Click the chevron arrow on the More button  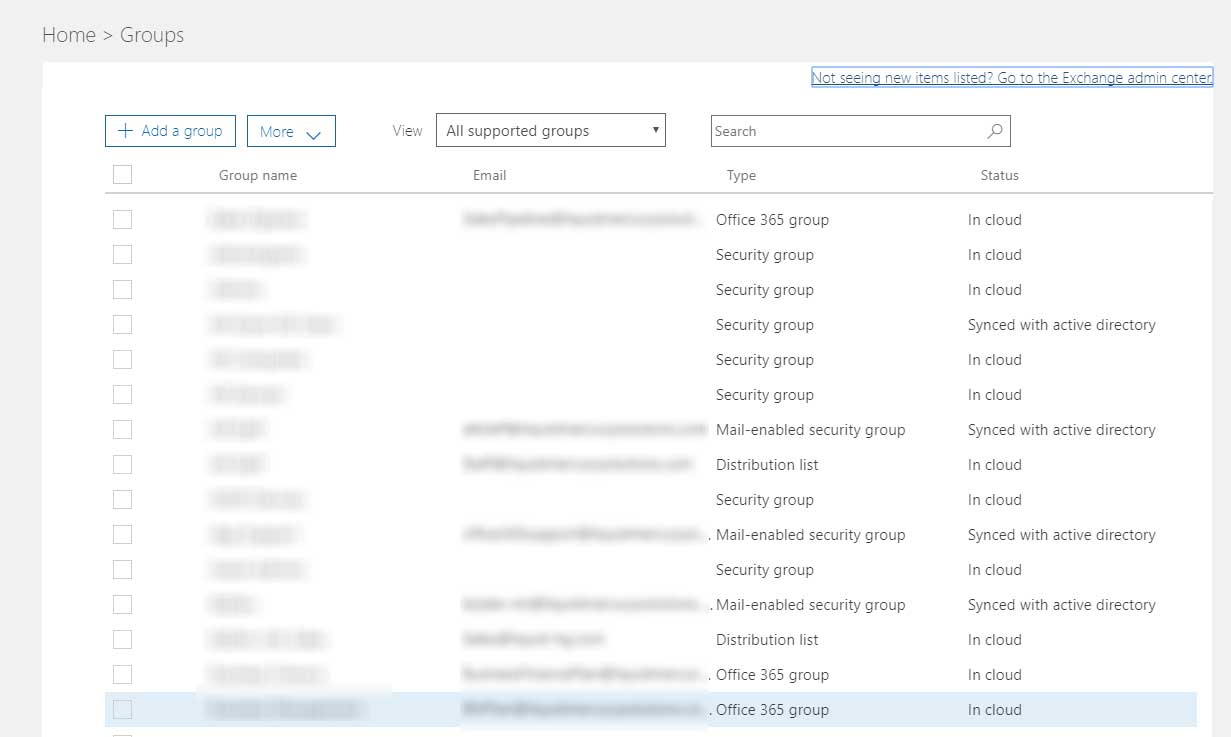pos(313,133)
